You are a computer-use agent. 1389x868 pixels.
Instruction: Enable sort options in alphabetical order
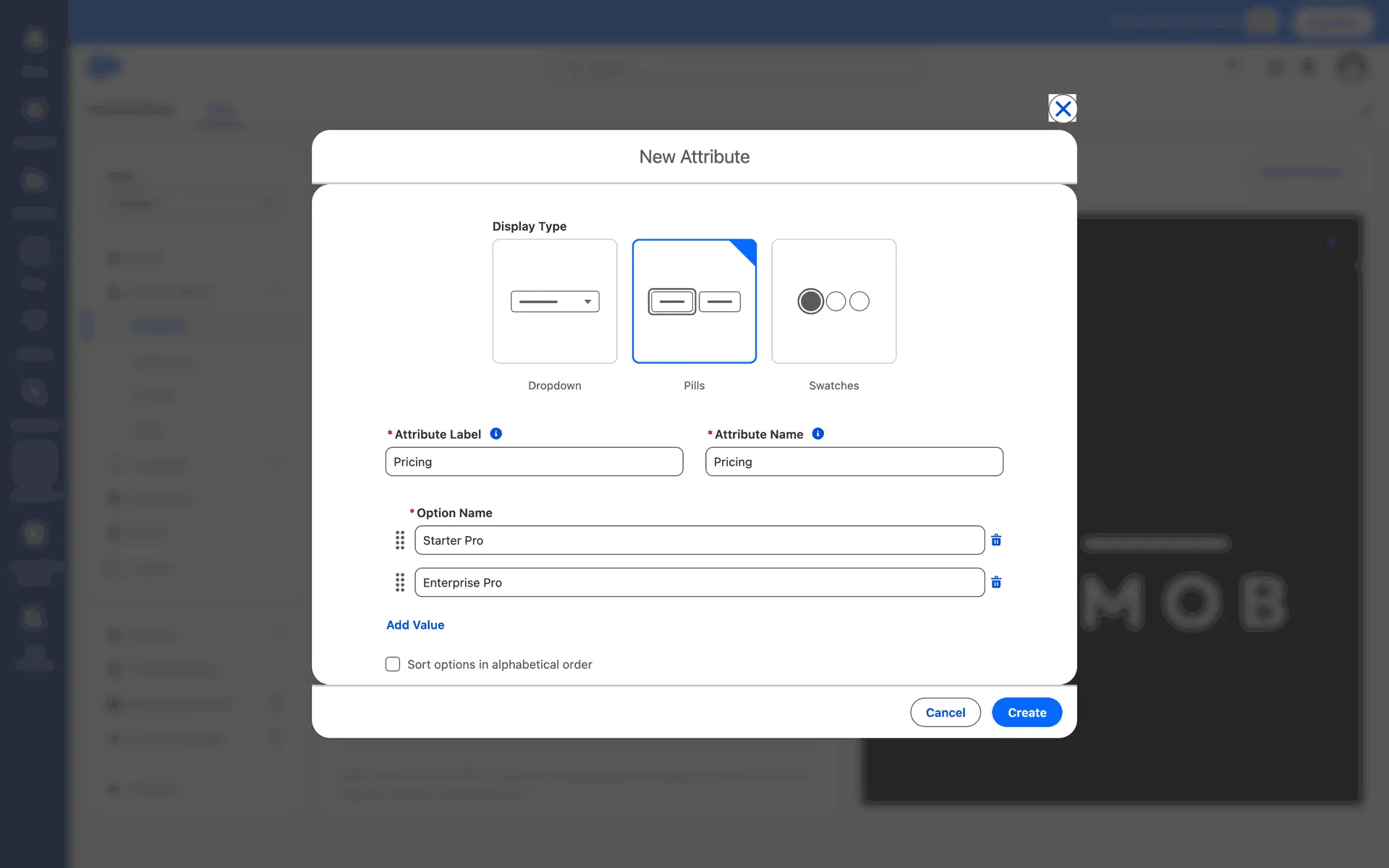(x=393, y=664)
